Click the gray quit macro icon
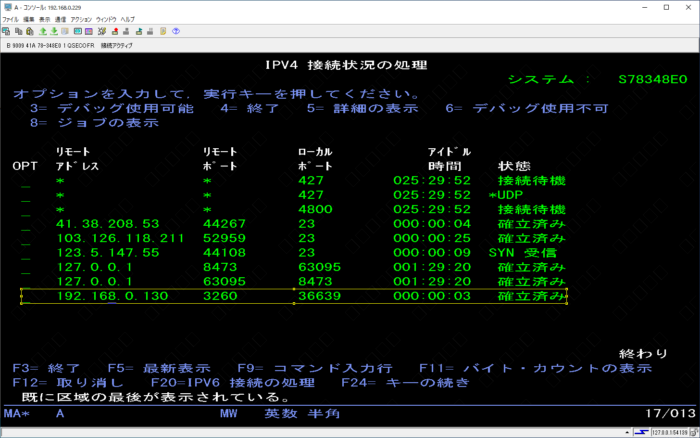The height and width of the screenshot is (438, 700). (150, 31)
